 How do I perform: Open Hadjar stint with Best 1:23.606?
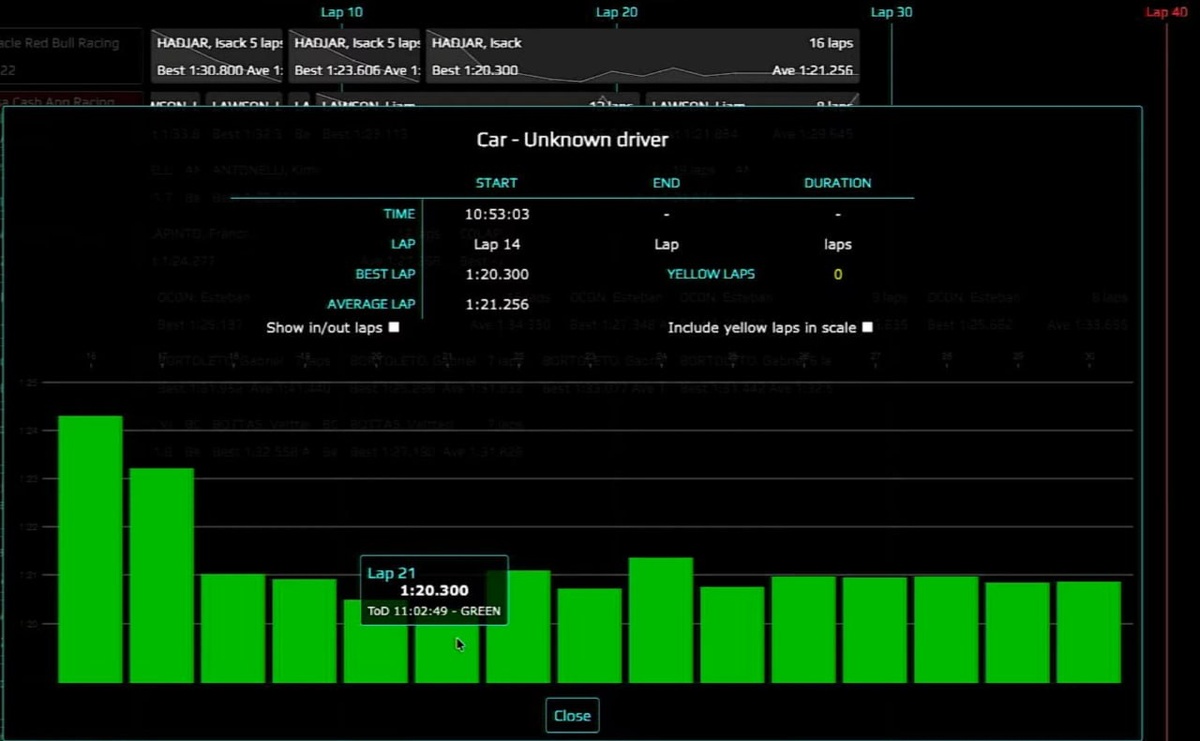tap(355, 57)
